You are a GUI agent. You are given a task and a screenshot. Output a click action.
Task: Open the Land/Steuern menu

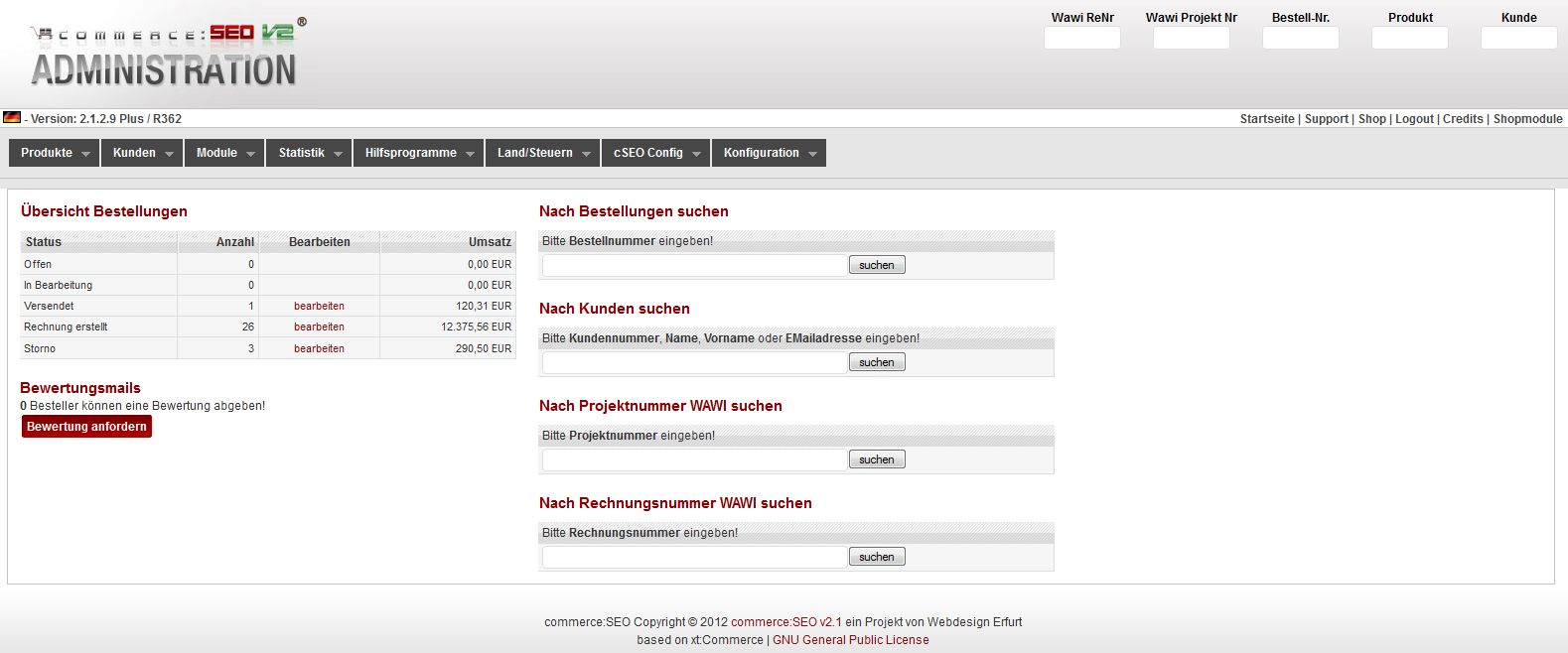pos(543,153)
